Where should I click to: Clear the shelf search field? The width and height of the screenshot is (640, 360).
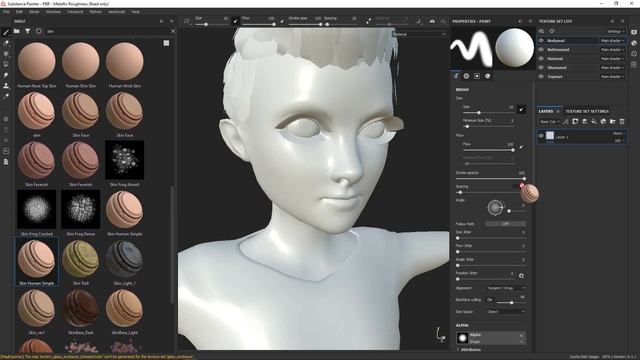click(x=173, y=31)
